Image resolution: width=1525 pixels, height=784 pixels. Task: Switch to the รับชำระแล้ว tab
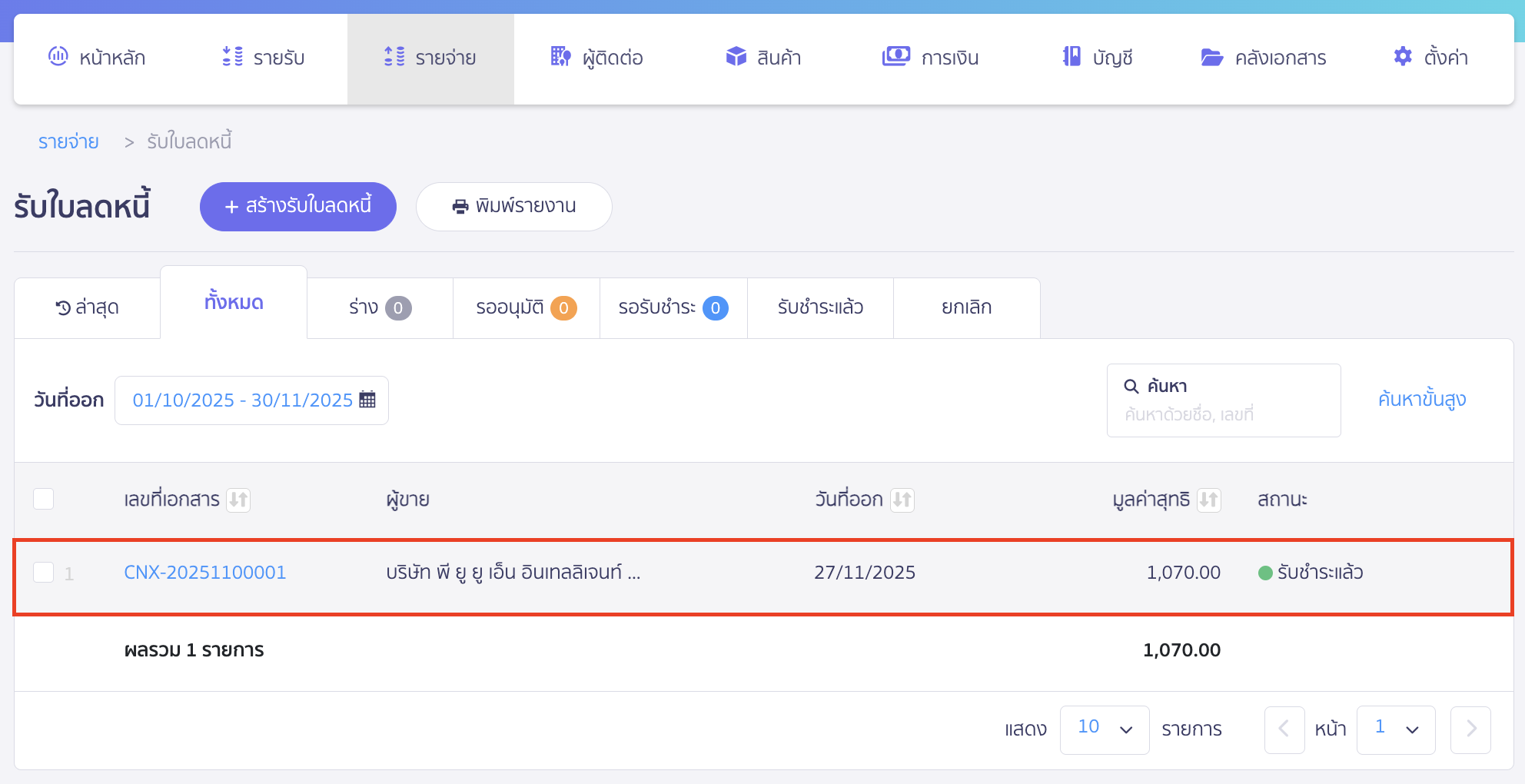[820, 307]
